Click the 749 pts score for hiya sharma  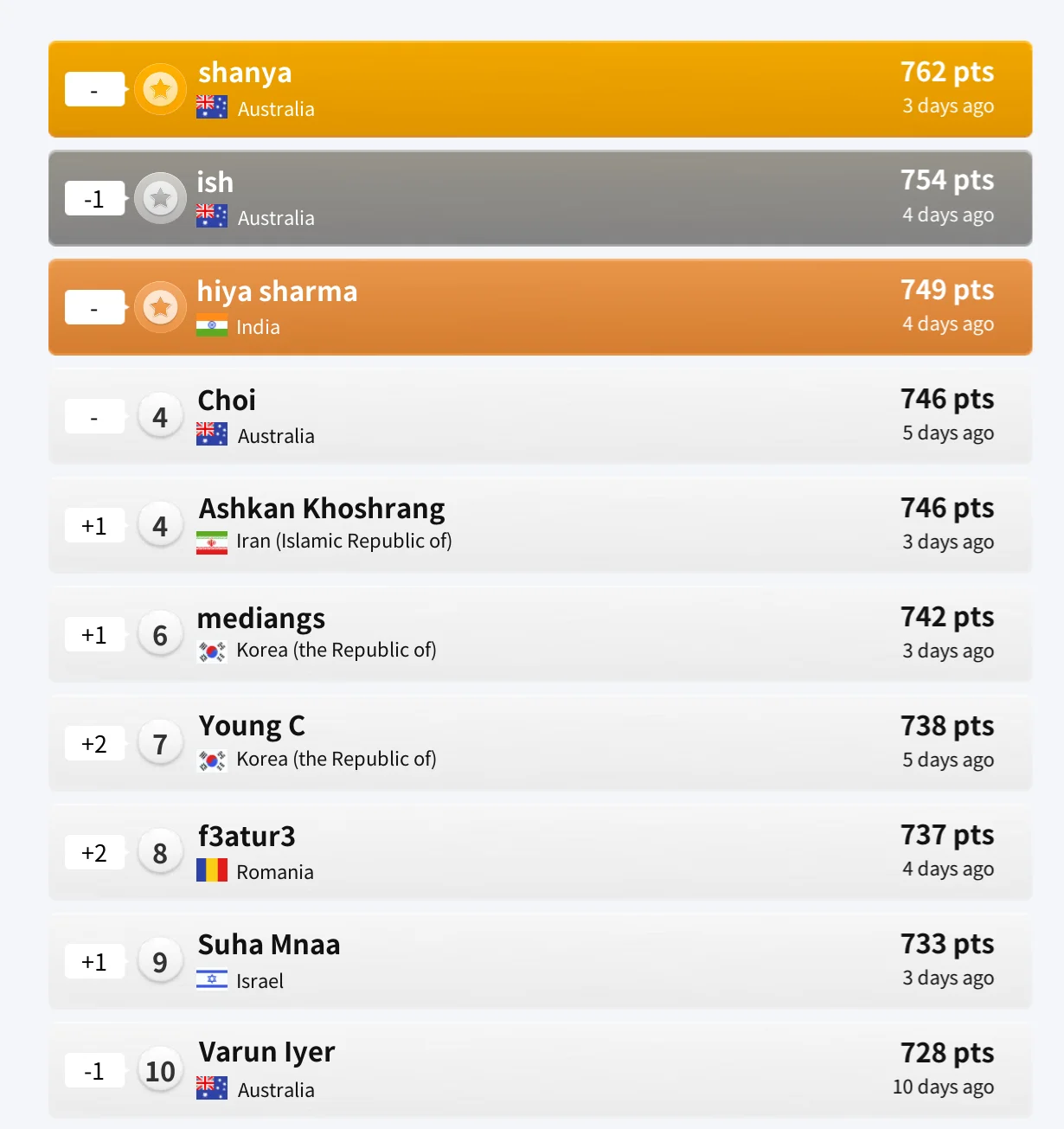(947, 290)
